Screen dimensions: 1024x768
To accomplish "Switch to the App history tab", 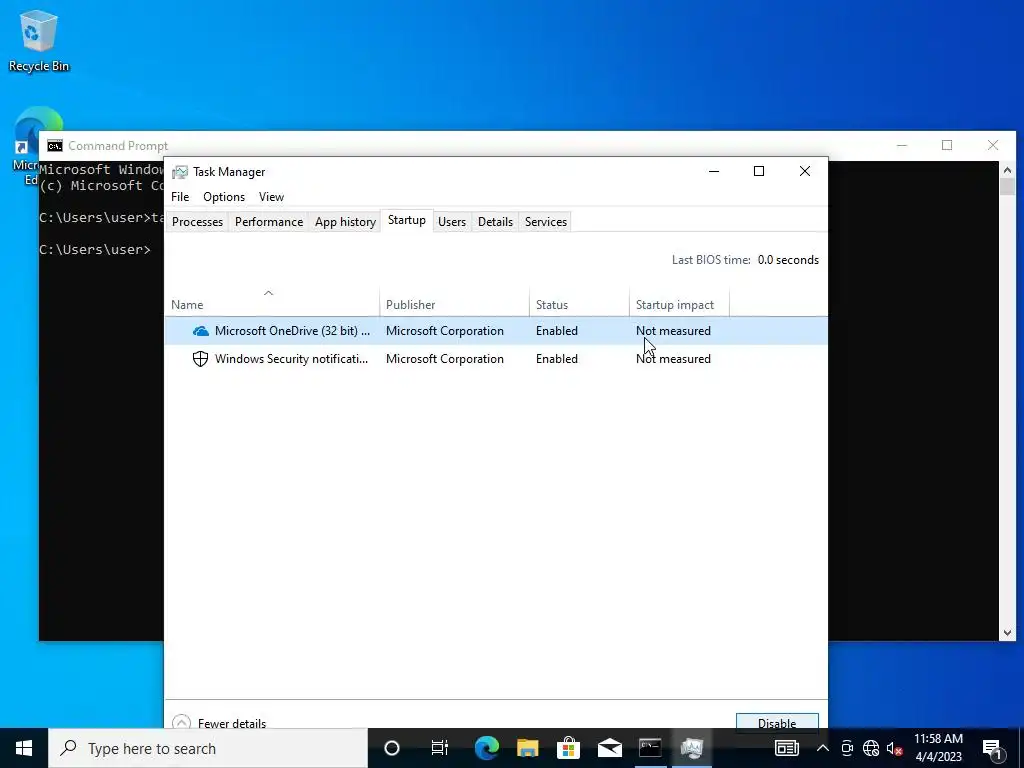I will (x=345, y=222).
